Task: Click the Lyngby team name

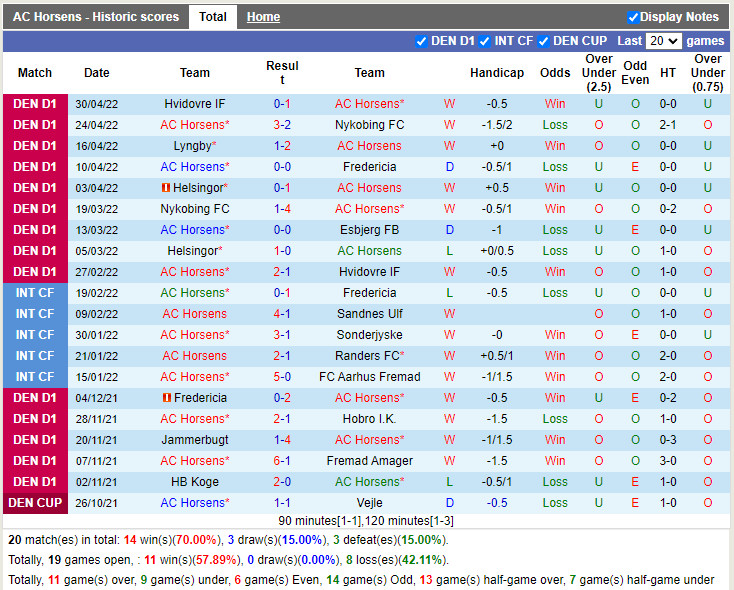Action: [x=194, y=146]
